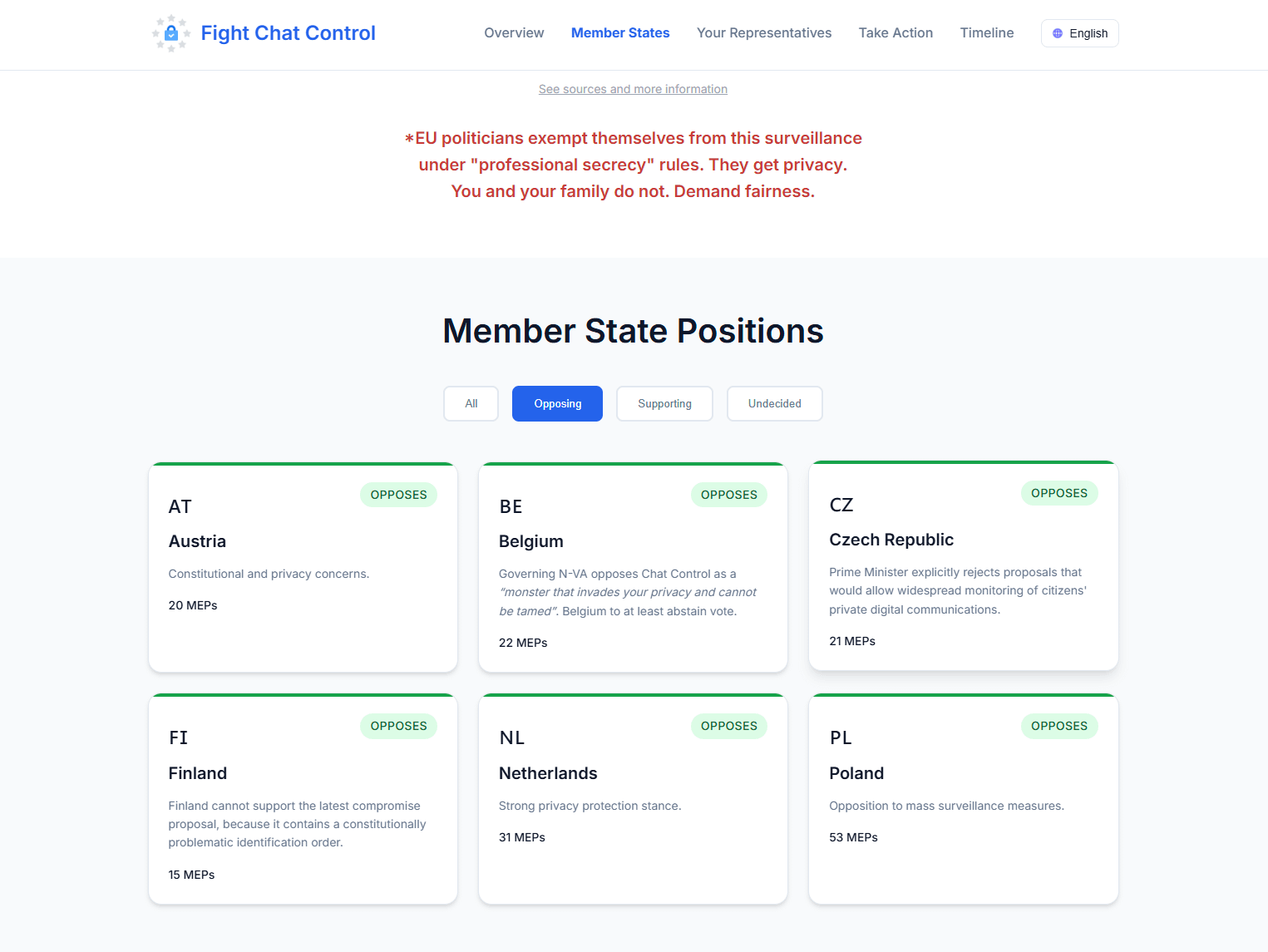Open the Finland position card
Image resolution: width=1268 pixels, height=952 pixels.
tap(303, 799)
